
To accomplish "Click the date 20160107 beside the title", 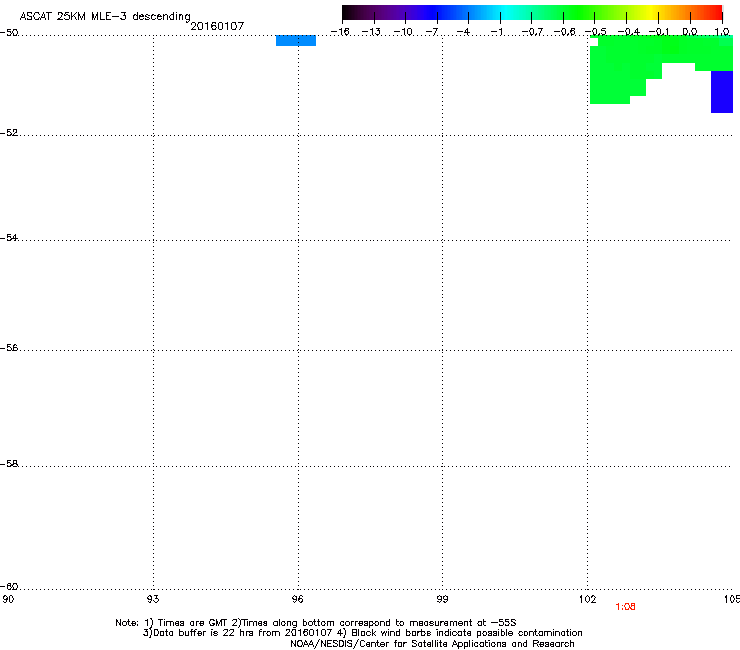I will pyautogui.click(x=217, y=26).
